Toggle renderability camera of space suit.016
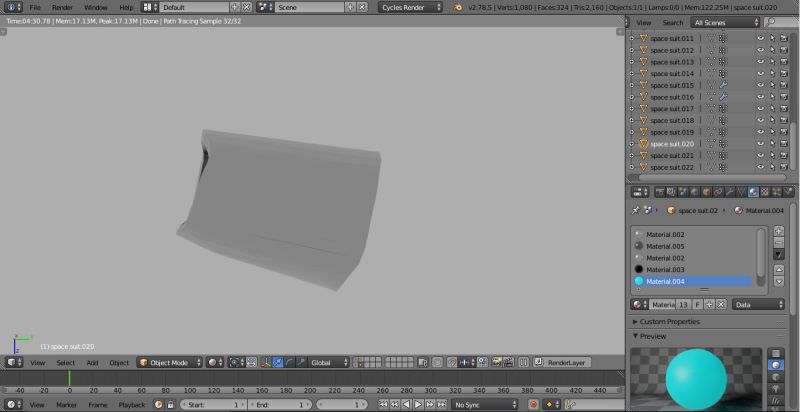 tap(784, 97)
